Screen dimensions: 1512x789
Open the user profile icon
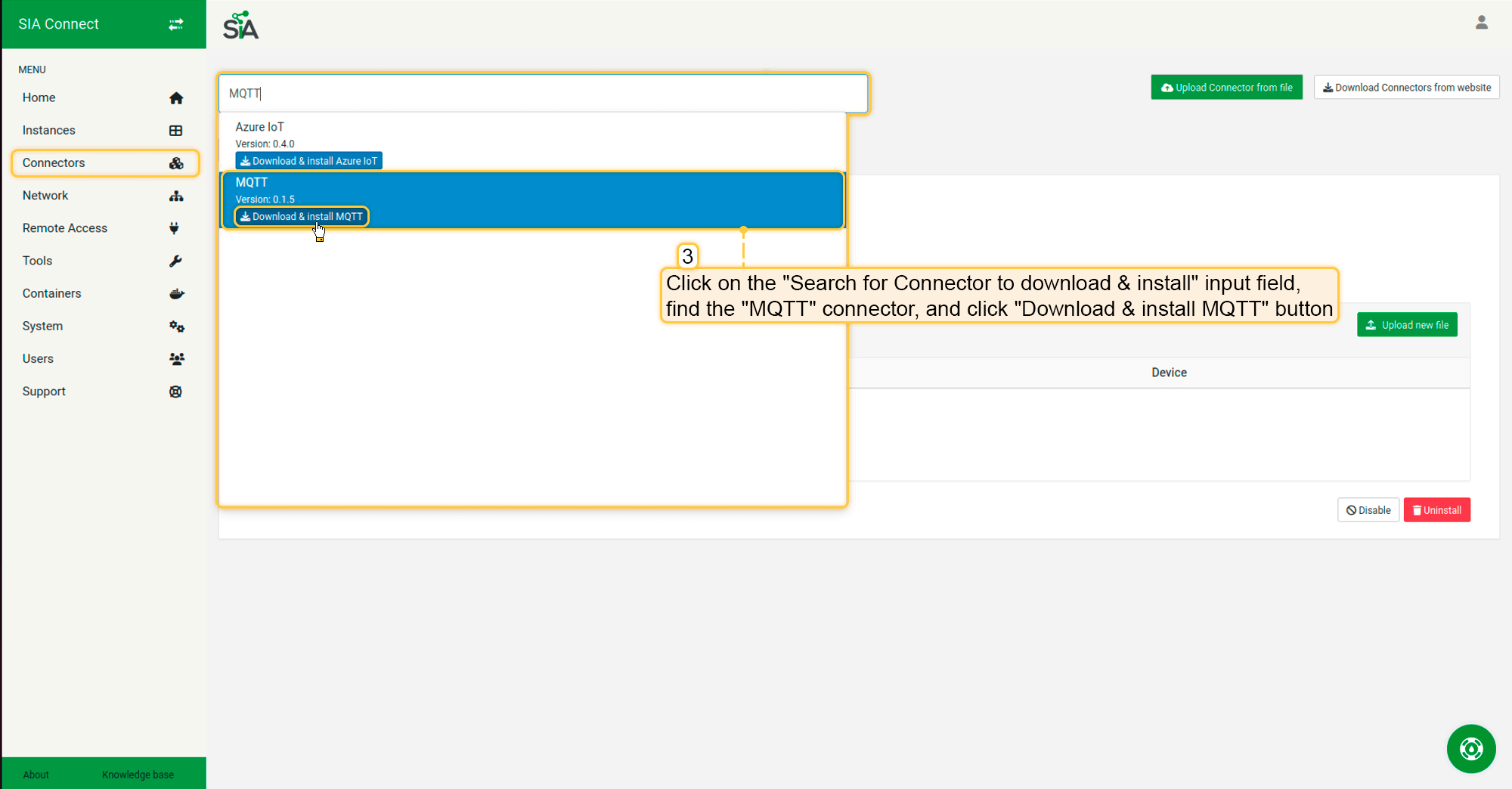(x=1481, y=23)
